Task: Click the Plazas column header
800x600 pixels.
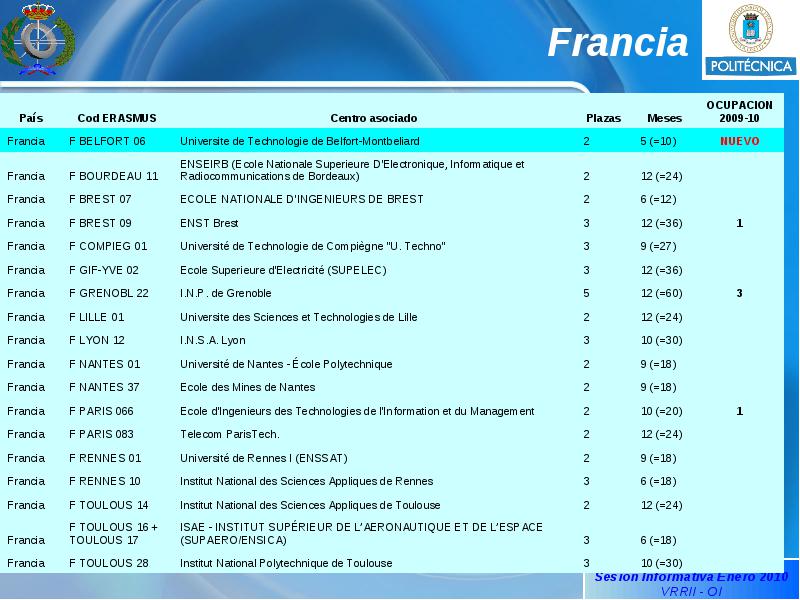Action: pos(604,118)
